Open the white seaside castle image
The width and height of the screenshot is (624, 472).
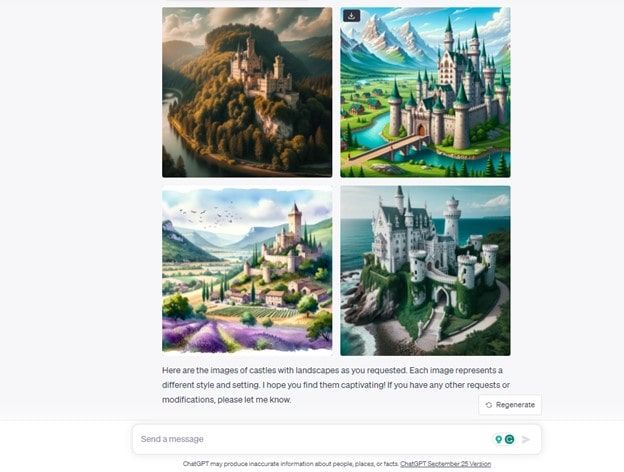click(425, 271)
